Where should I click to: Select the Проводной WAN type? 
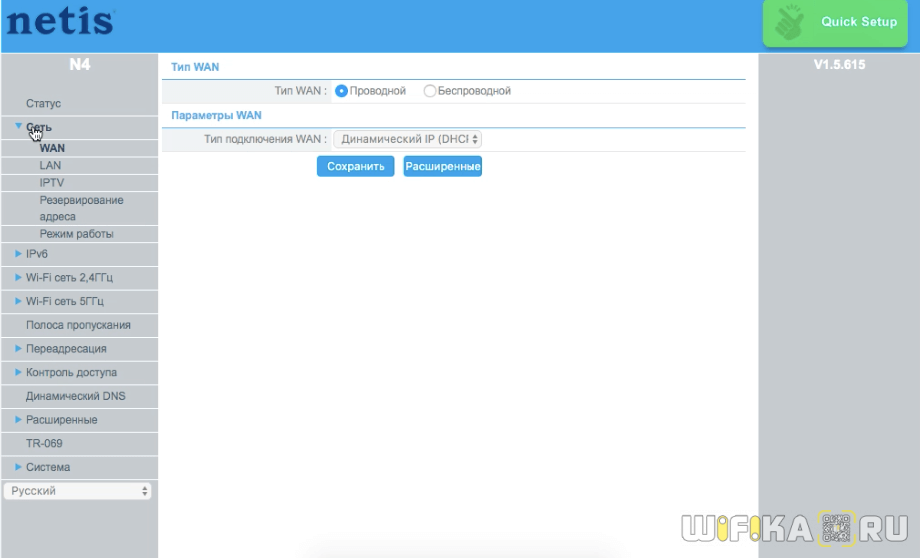click(342, 91)
